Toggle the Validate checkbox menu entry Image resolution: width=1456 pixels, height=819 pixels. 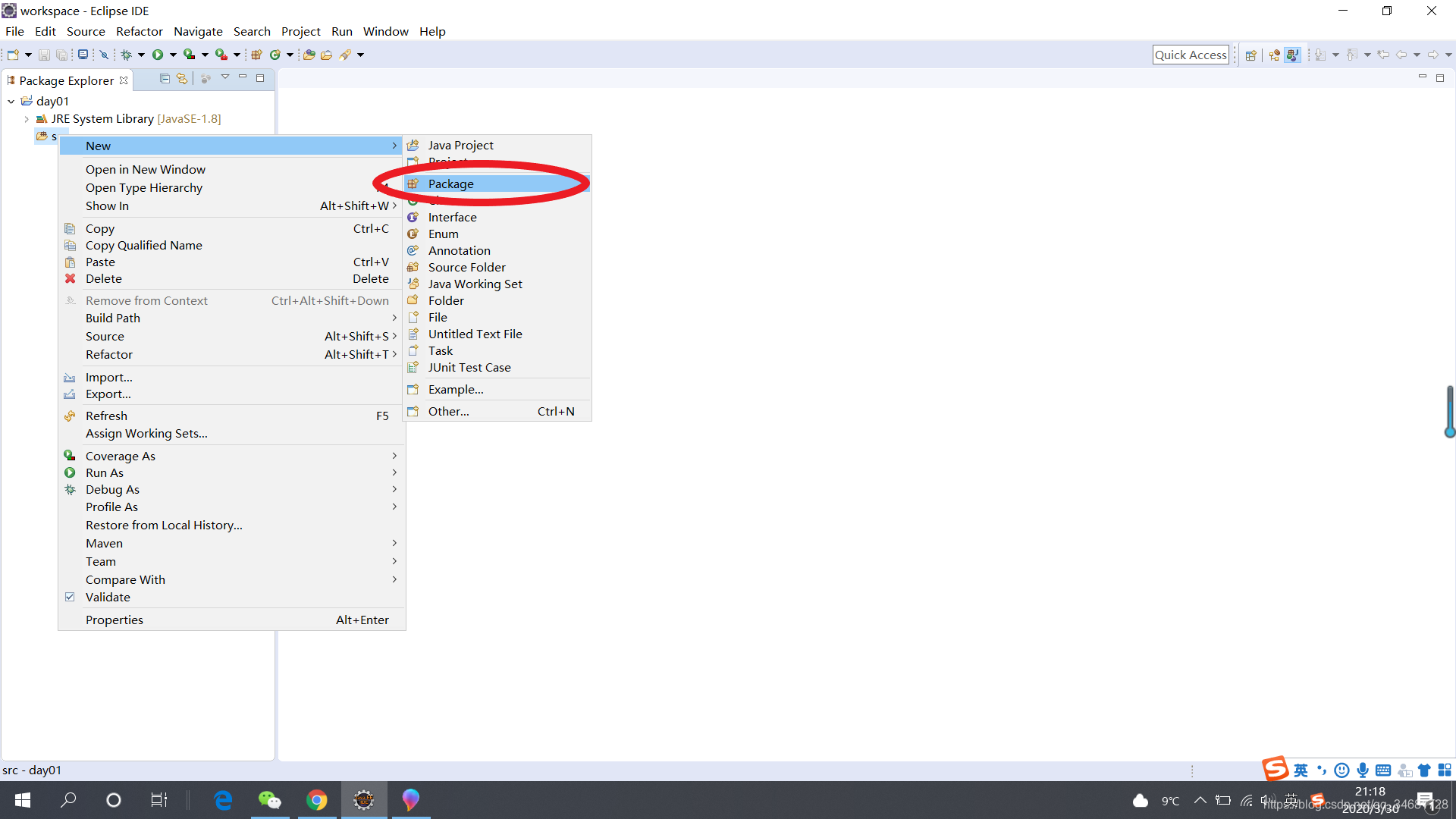[70, 597]
